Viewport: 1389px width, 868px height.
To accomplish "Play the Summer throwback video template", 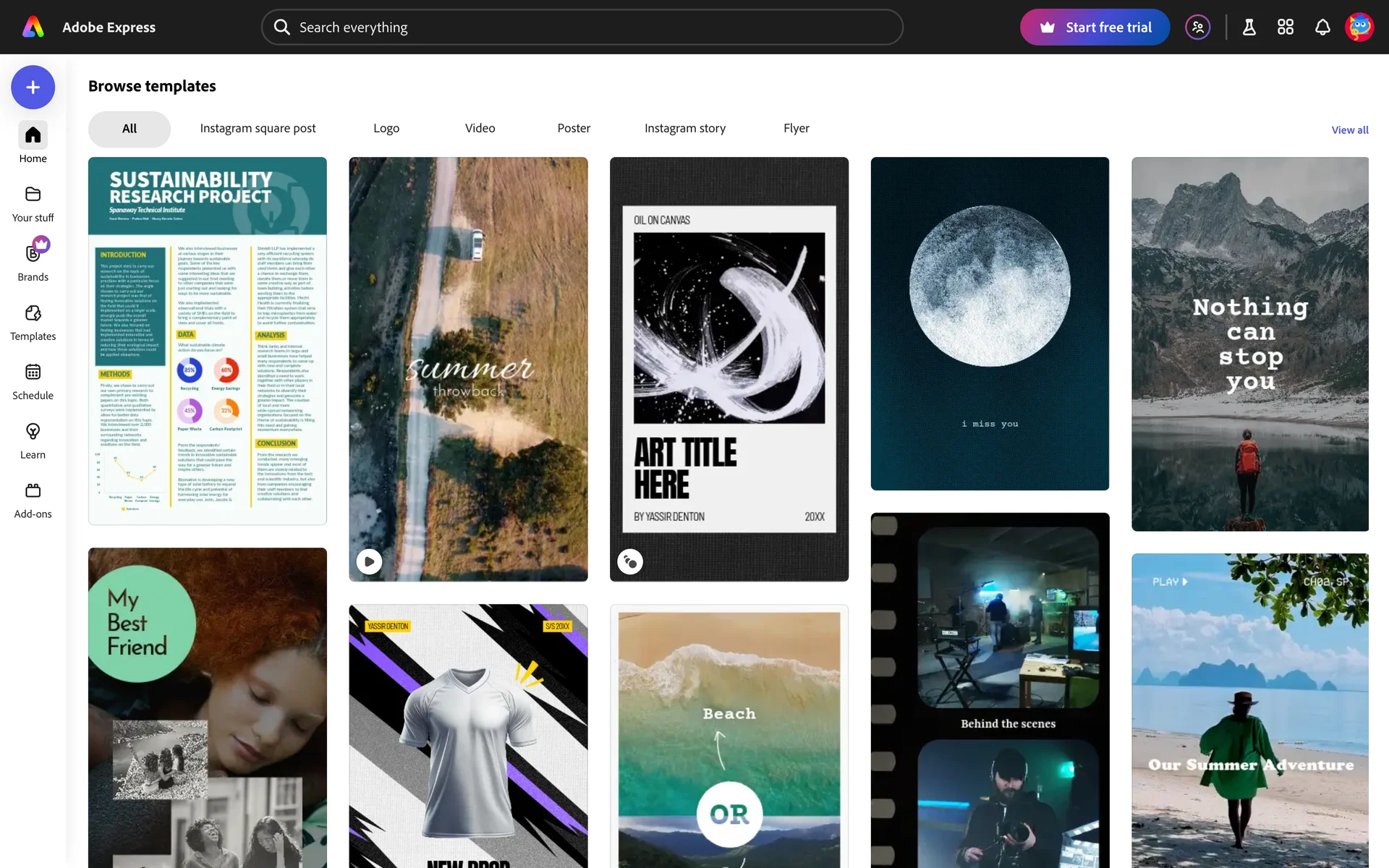I will point(370,561).
